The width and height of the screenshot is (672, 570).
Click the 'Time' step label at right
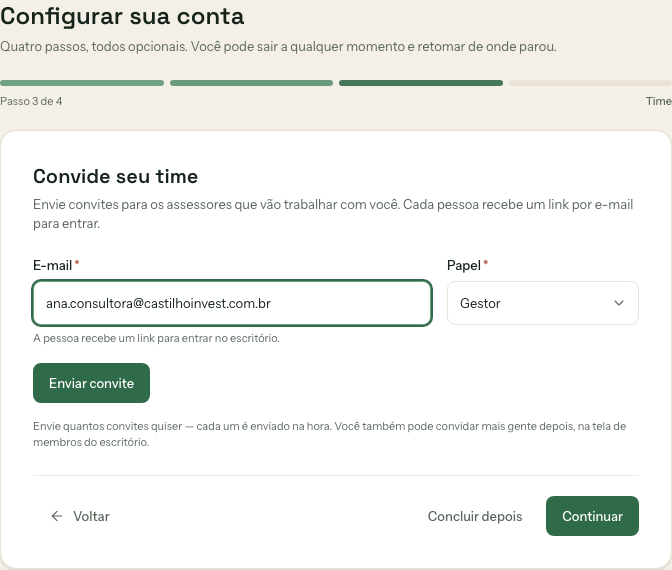click(659, 101)
